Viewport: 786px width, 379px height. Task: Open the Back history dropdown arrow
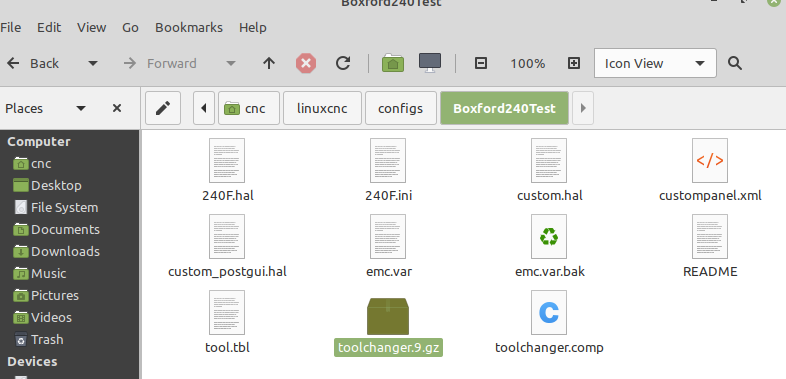point(93,64)
